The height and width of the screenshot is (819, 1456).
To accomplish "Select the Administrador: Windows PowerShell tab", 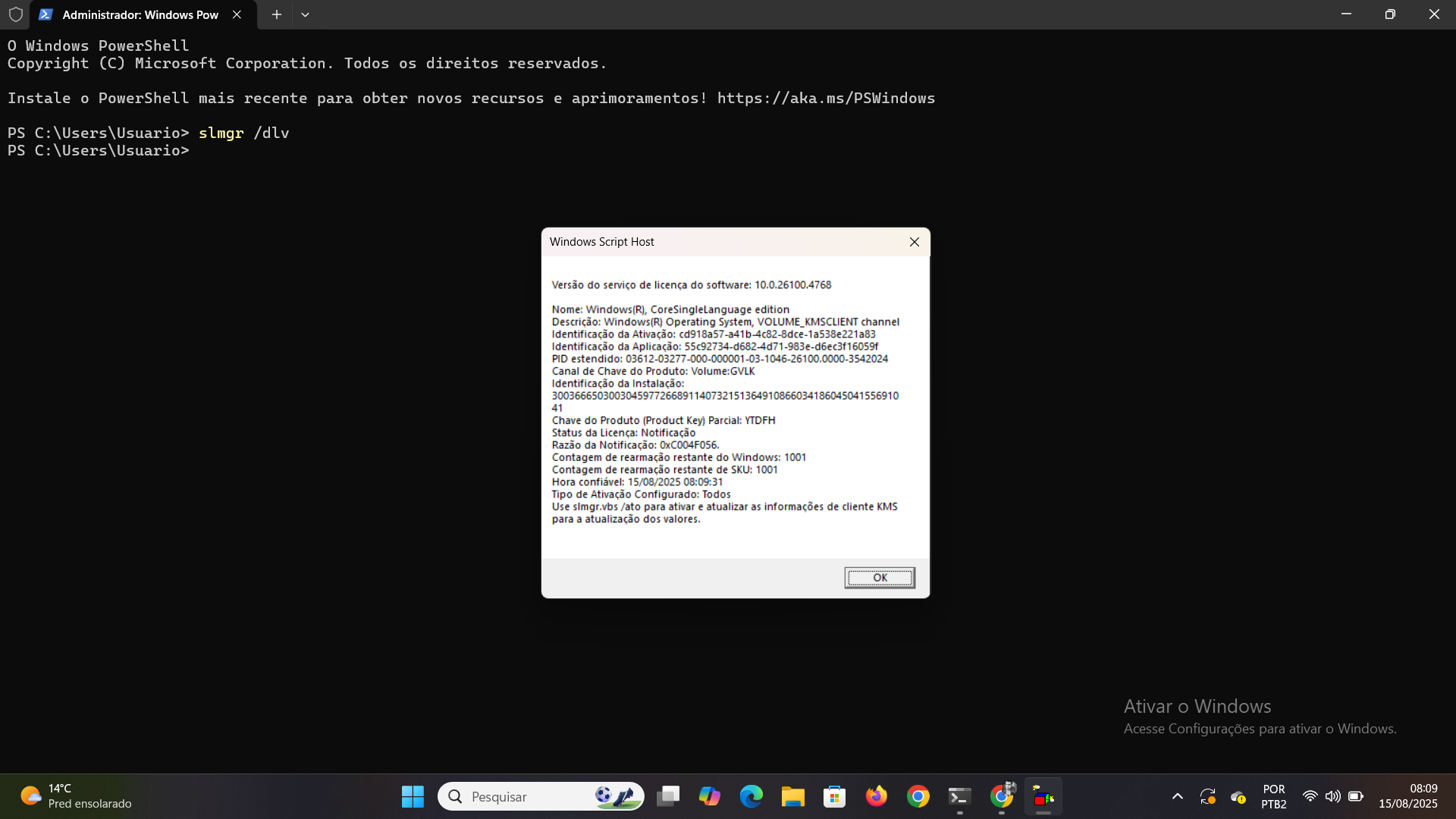I will click(143, 14).
